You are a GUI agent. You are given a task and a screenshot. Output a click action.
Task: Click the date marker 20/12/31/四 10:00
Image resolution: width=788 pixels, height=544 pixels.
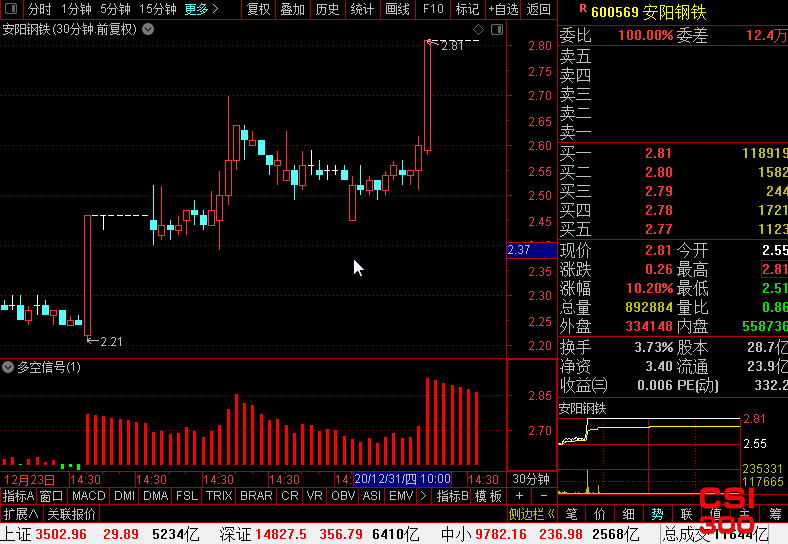click(x=402, y=479)
